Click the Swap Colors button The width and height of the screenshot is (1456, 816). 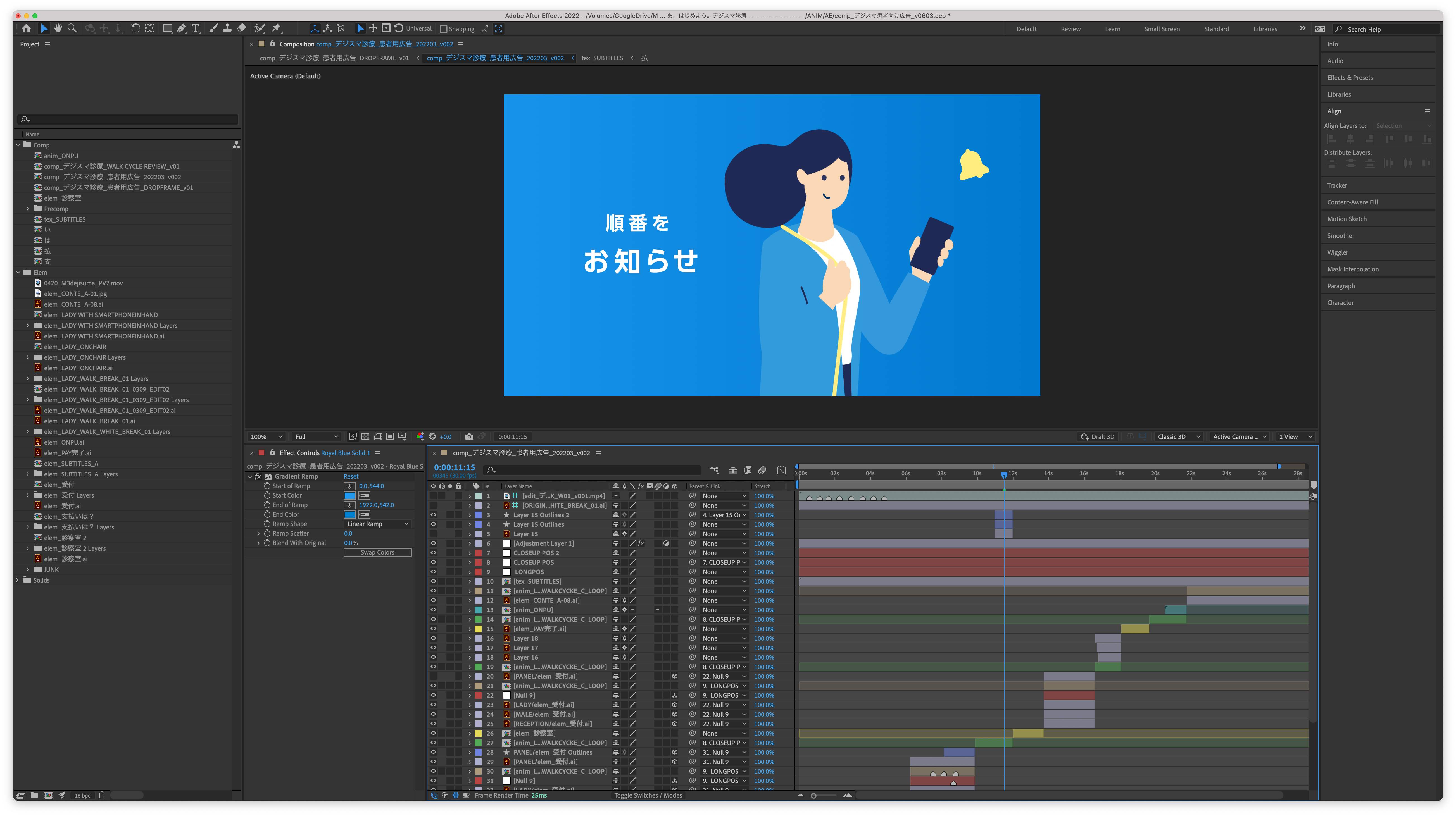[x=378, y=553]
